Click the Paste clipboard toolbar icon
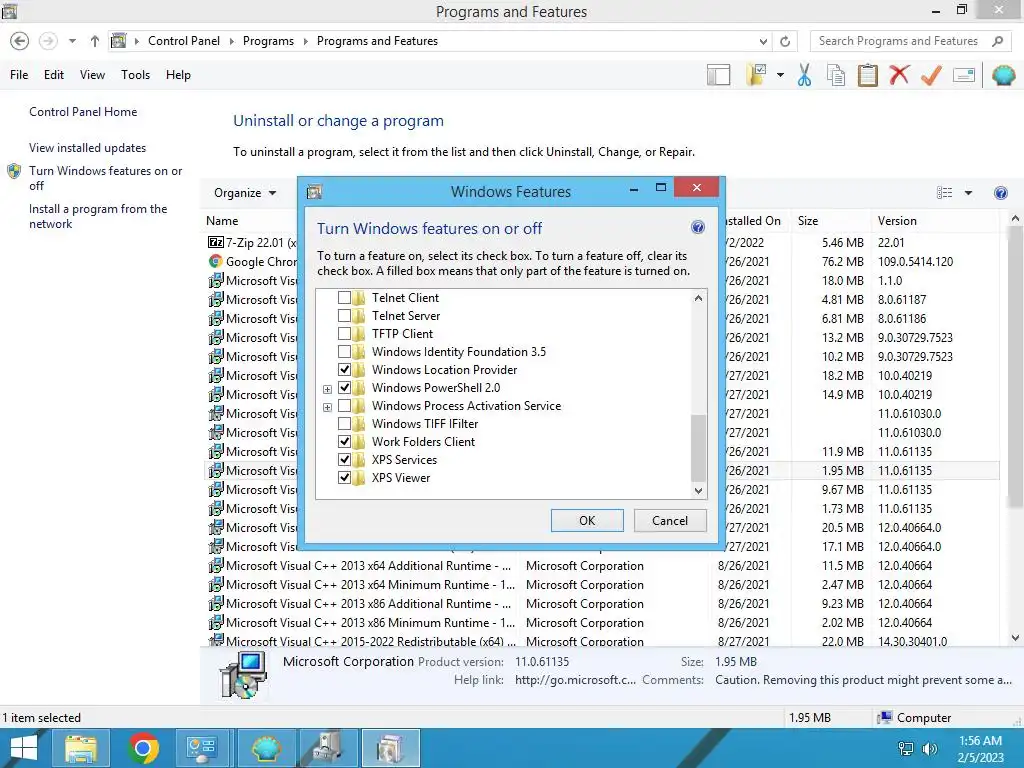The image size is (1024, 768). coord(867,75)
